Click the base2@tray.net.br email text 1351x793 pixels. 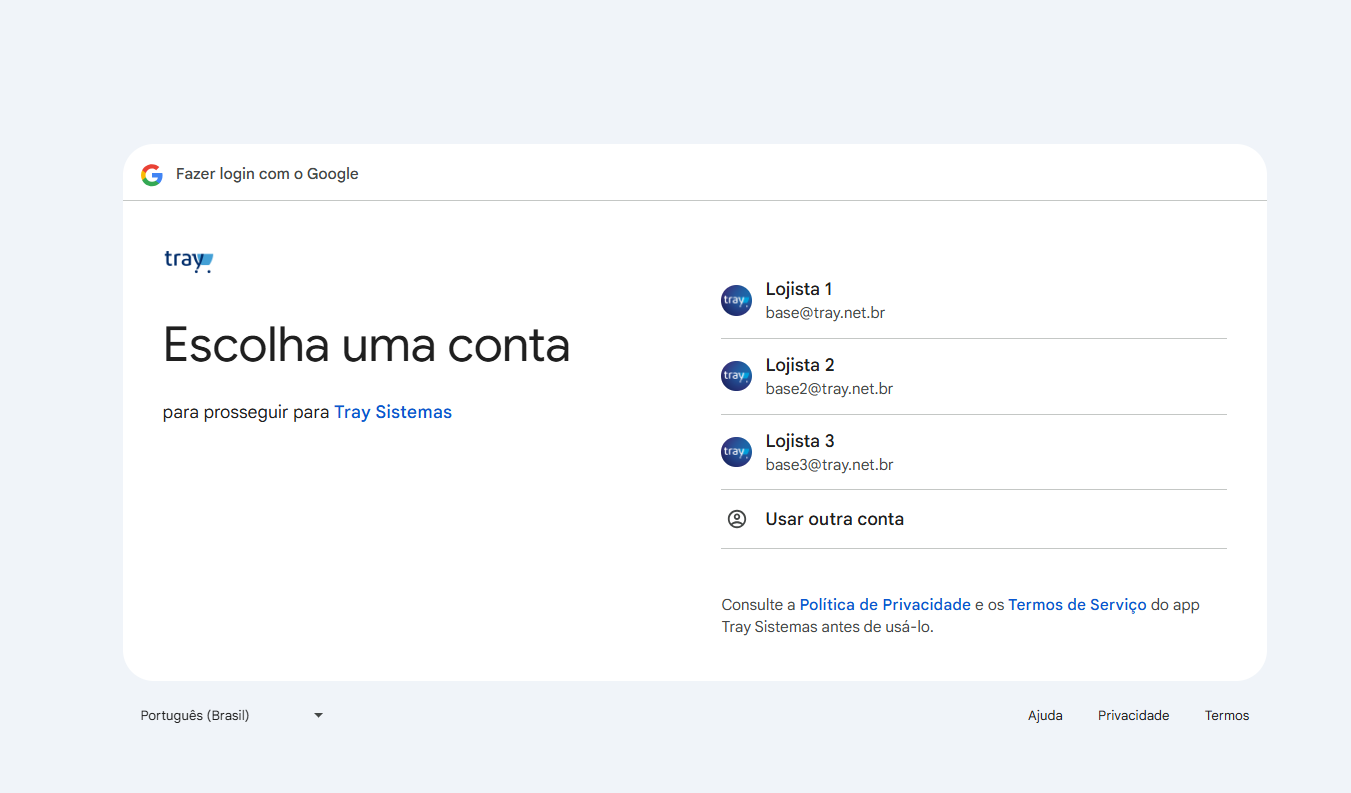pos(829,389)
